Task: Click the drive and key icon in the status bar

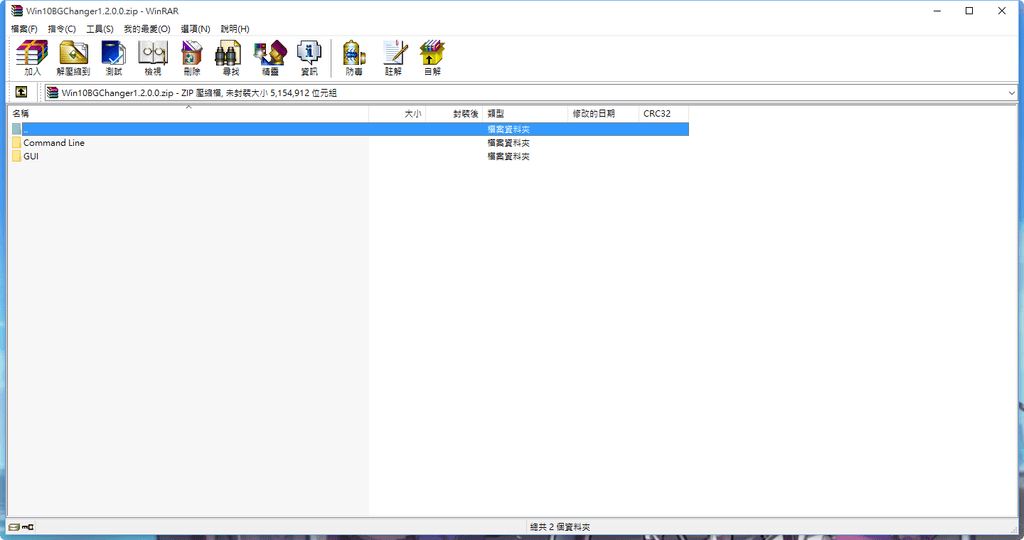Action: [x=21, y=527]
